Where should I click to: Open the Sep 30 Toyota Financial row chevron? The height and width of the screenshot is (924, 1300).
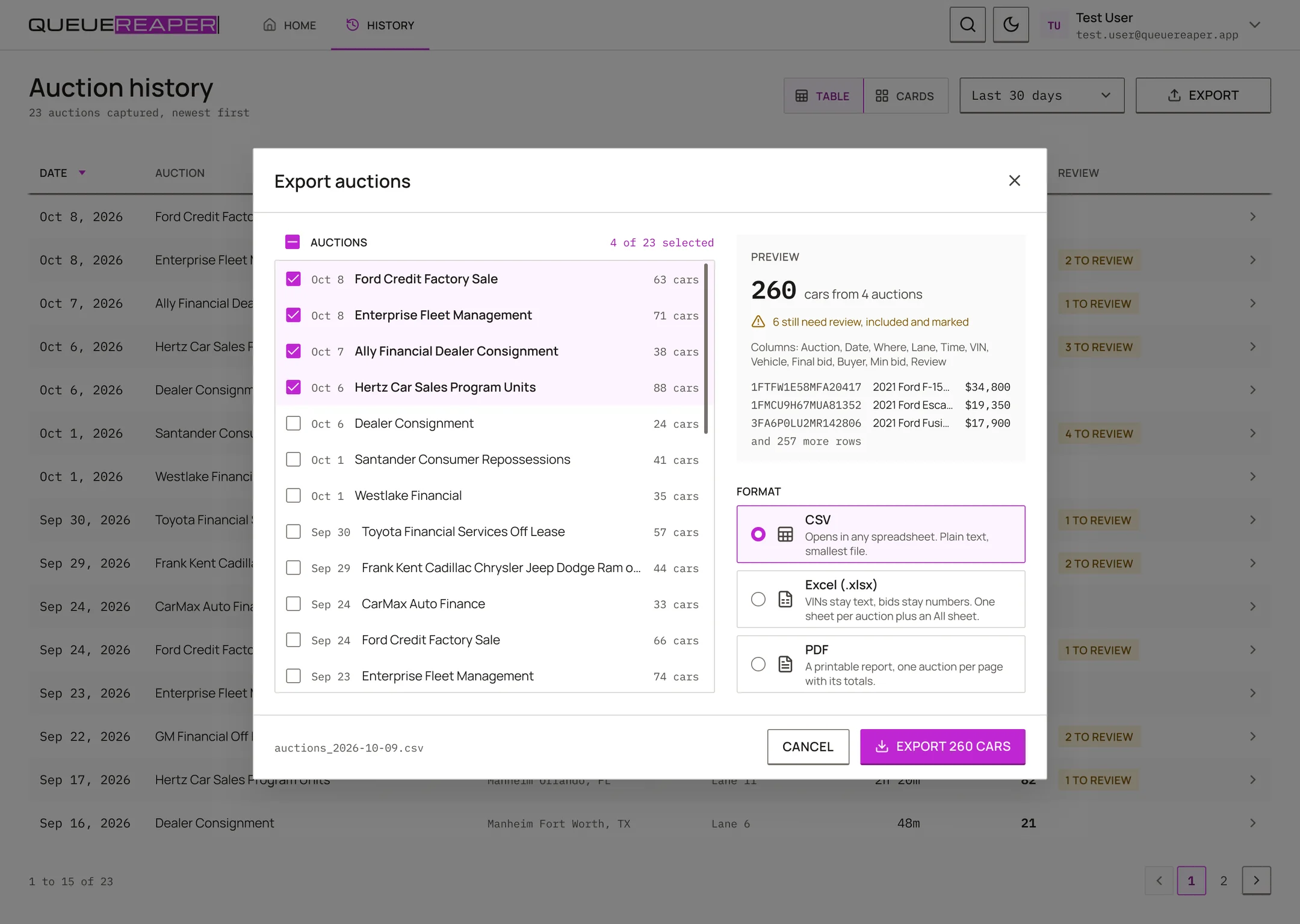pos(1253,520)
